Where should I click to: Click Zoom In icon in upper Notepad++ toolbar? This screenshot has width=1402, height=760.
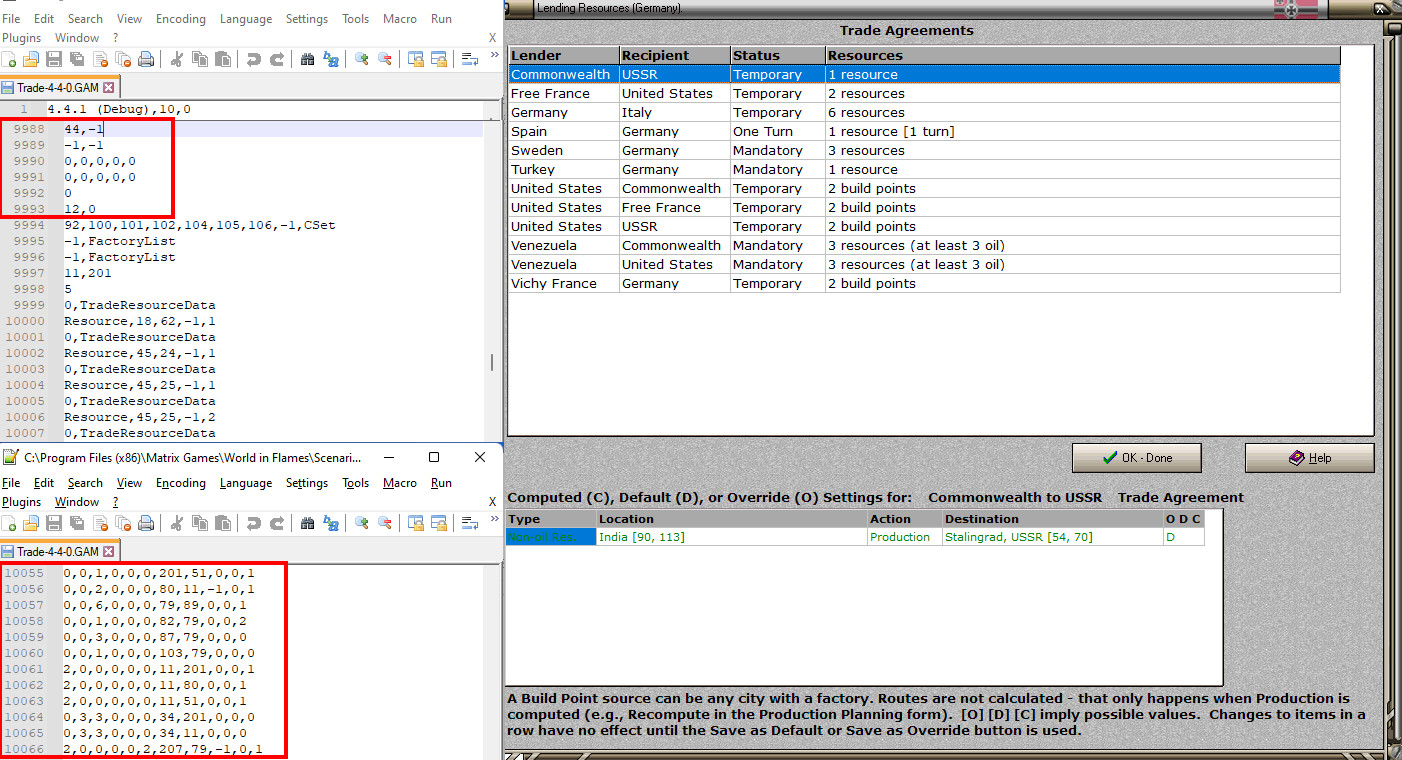(x=362, y=59)
